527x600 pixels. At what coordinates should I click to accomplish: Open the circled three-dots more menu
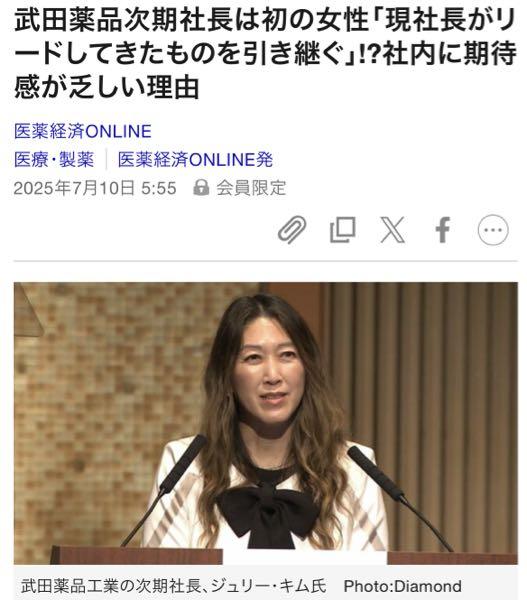493,230
